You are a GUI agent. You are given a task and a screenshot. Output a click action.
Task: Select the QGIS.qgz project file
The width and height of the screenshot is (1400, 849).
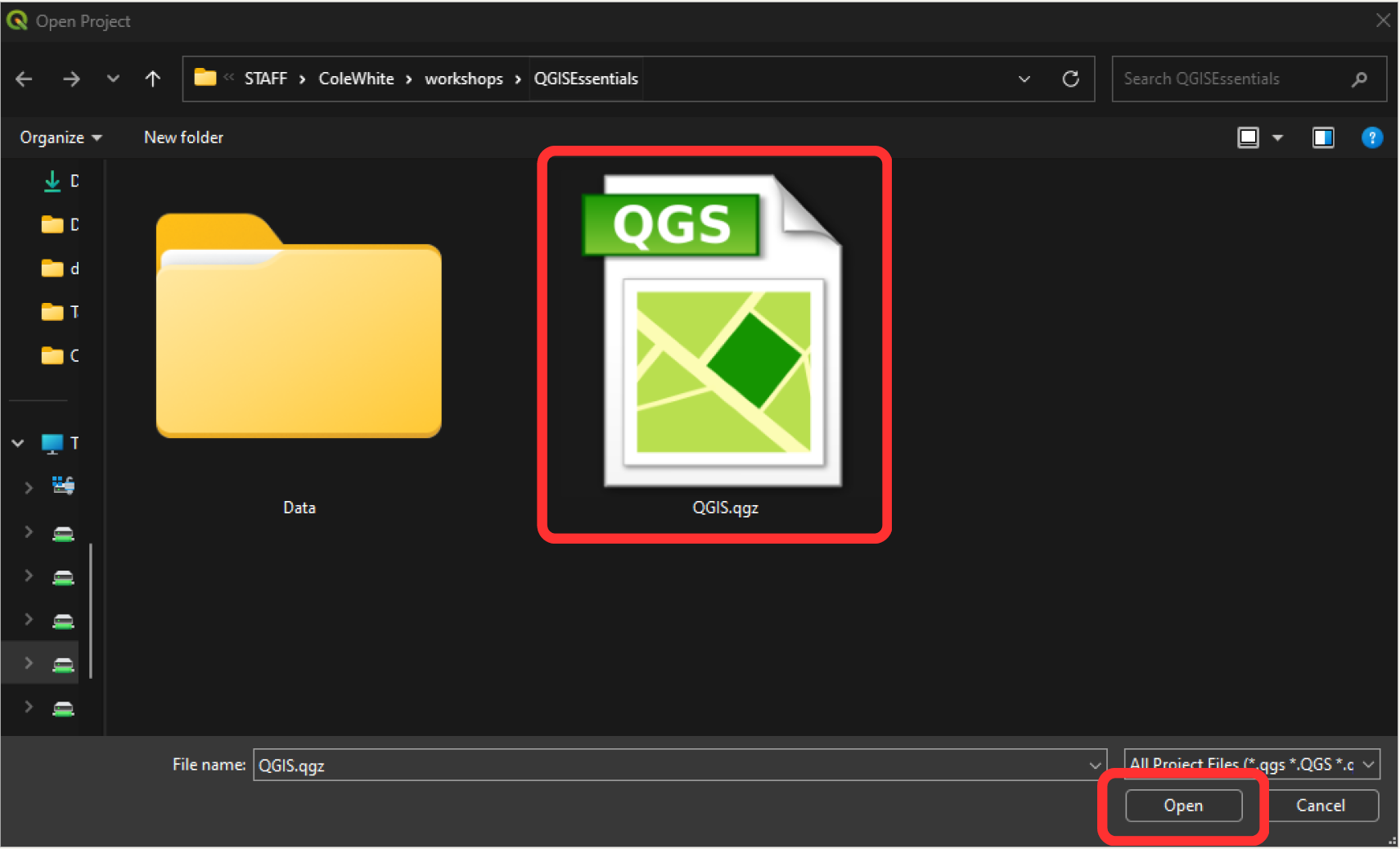coord(723,344)
